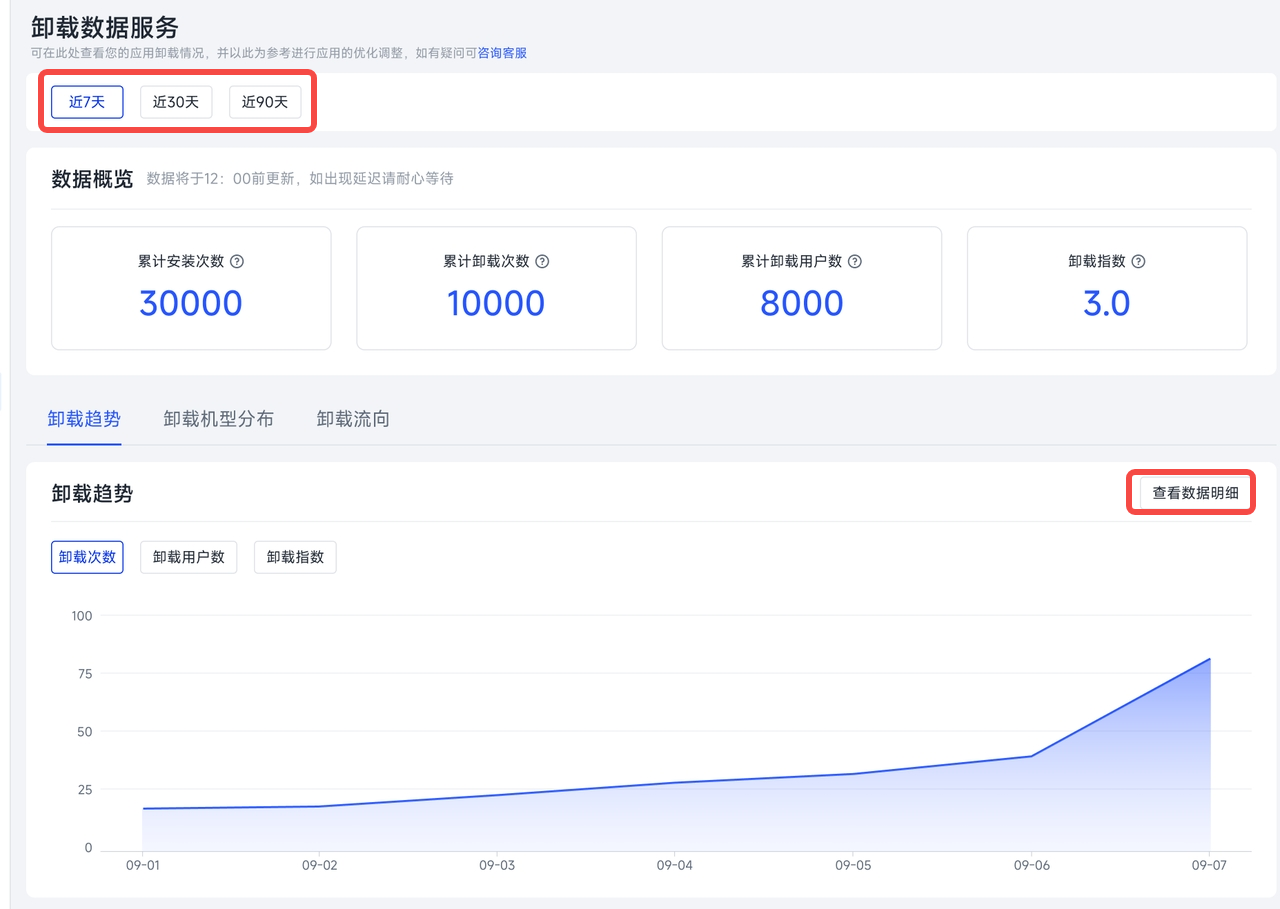This screenshot has height=909, width=1280.
Task: Click the 09-06 data point on chart
Action: [x=1031, y=756]
